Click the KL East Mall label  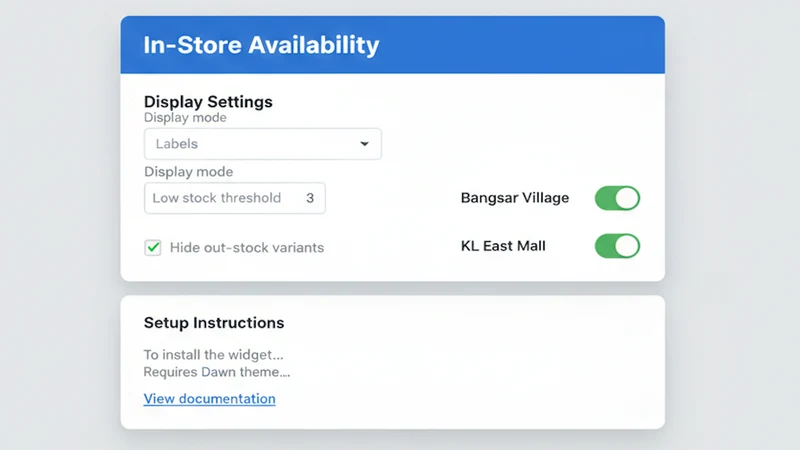click(503, 246)
